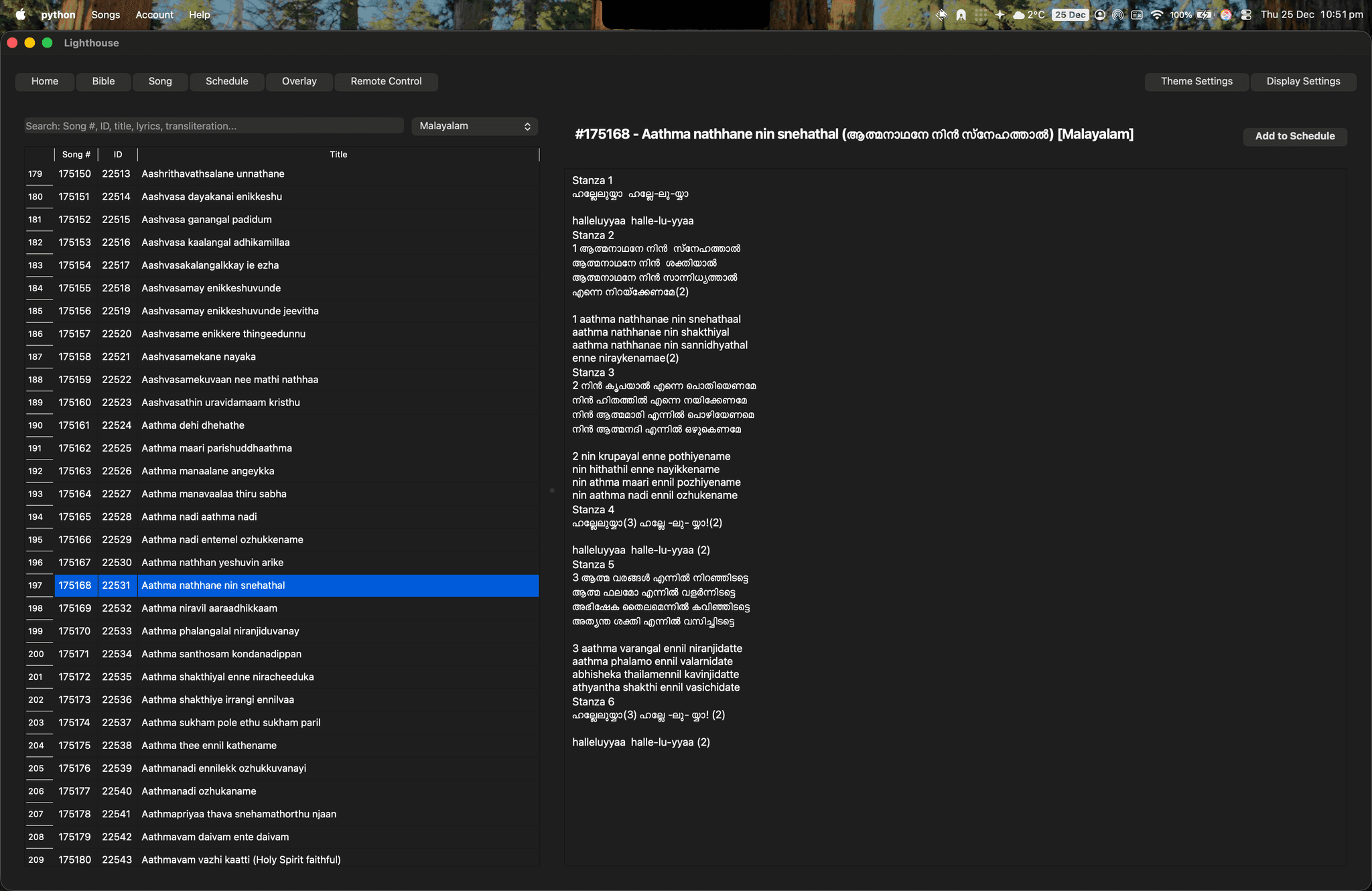
Task: Focus the song search field
Action: point(213,126)
